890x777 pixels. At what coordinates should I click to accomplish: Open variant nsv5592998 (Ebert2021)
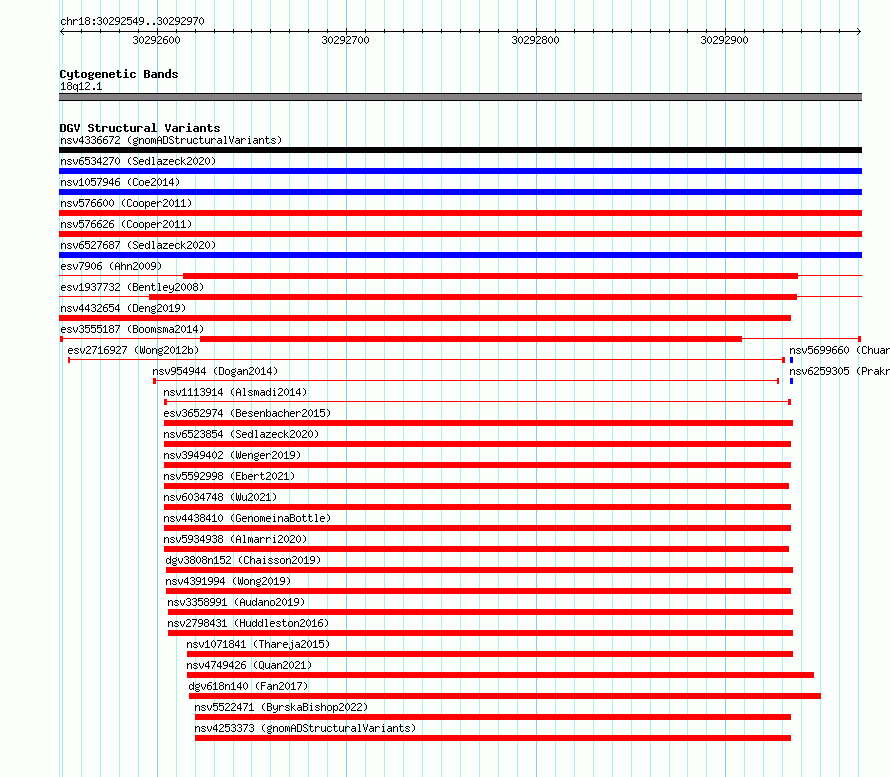point(229,476)
